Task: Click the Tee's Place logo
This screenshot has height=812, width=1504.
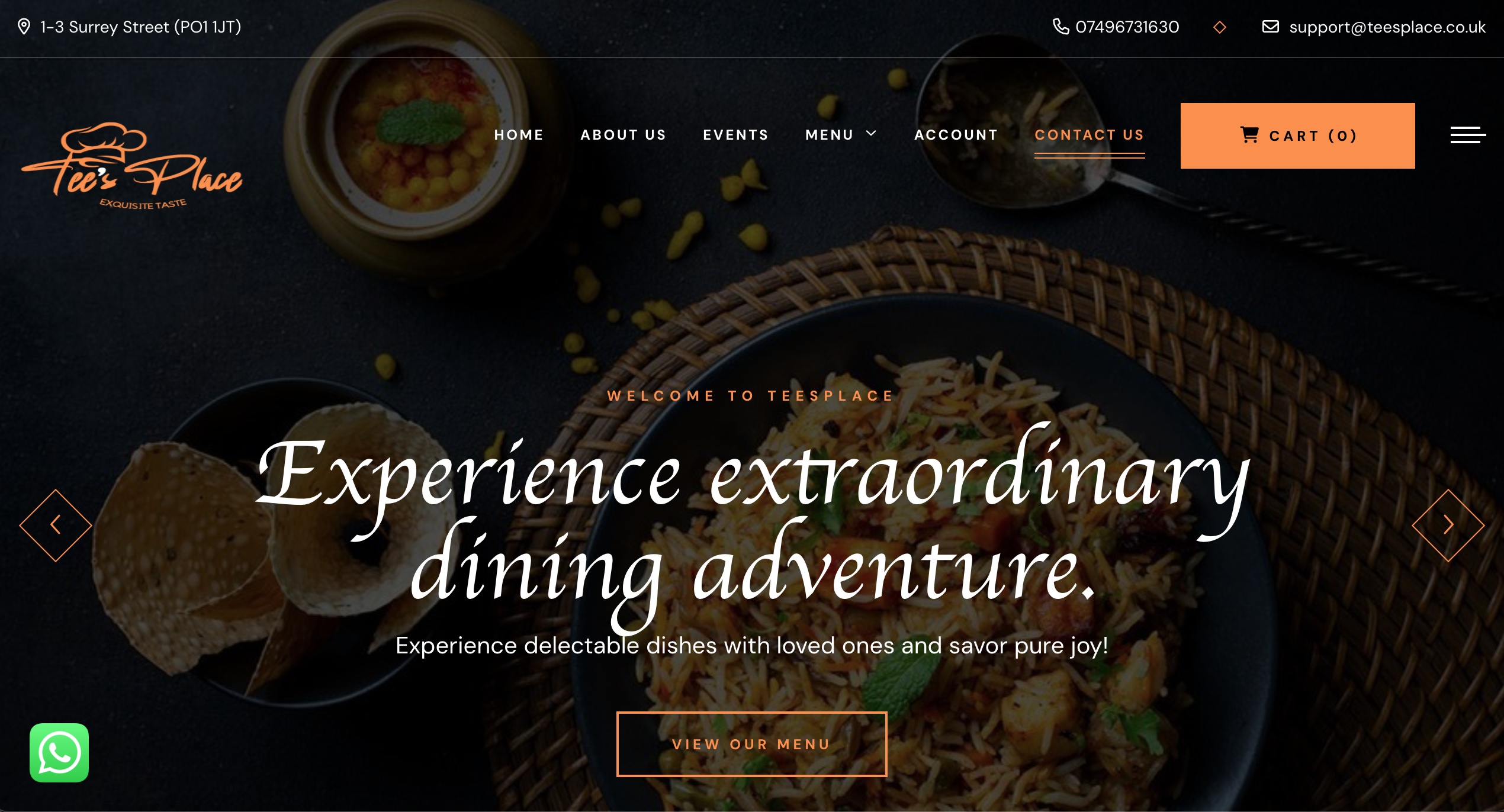Action: (x=132, y=166)
